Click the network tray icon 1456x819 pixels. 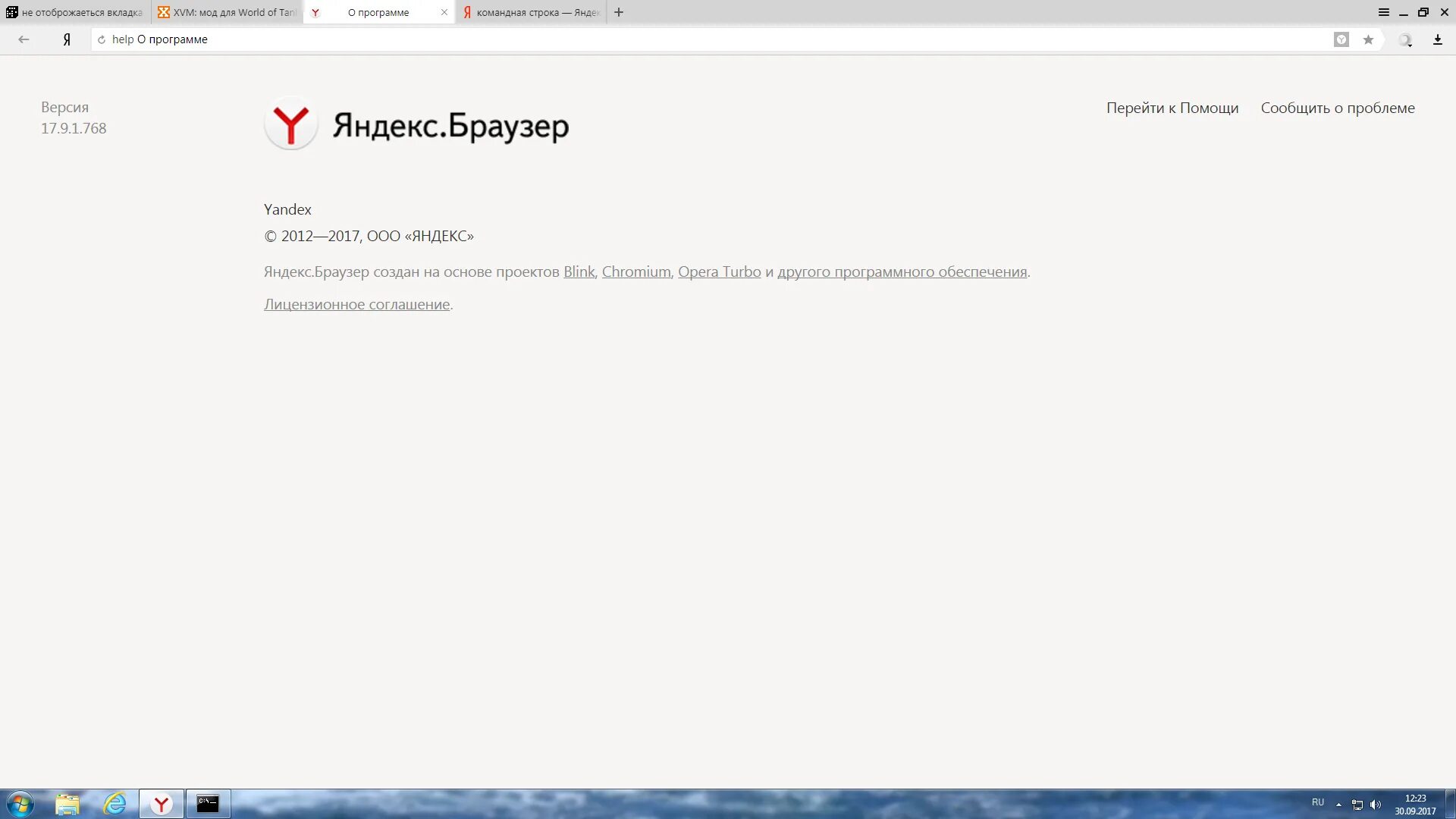tap(1357, 805)
